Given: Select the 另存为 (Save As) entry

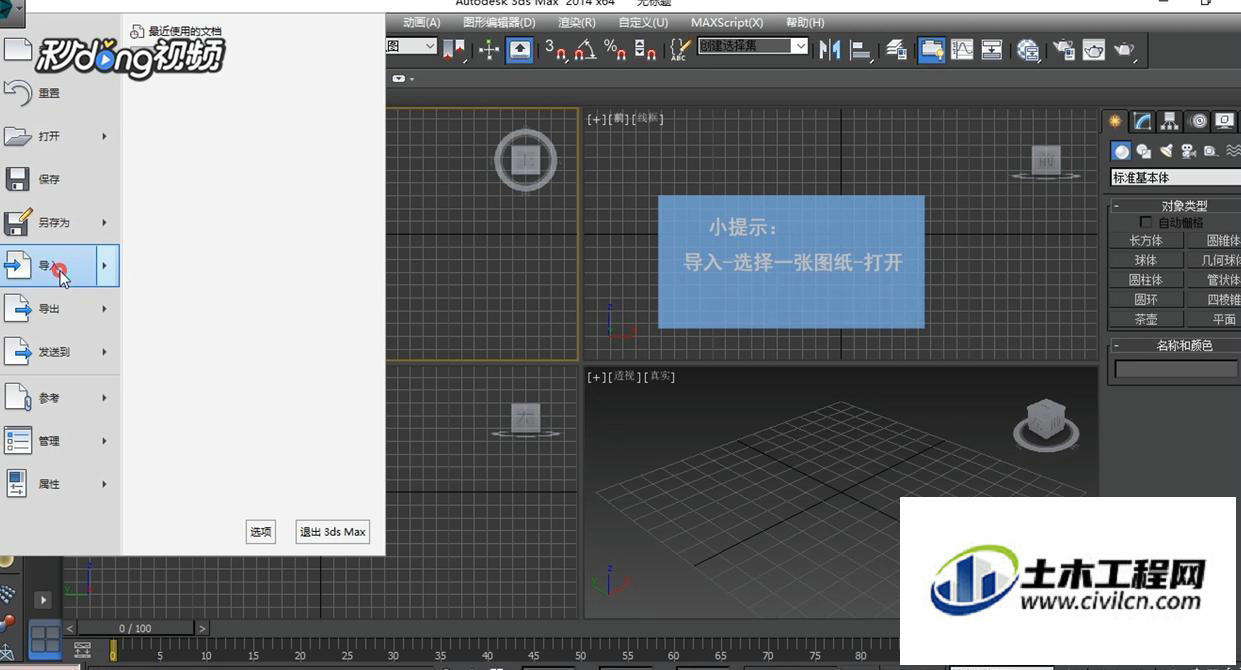Looking at the screenshot, I should (x=48, y=223).
